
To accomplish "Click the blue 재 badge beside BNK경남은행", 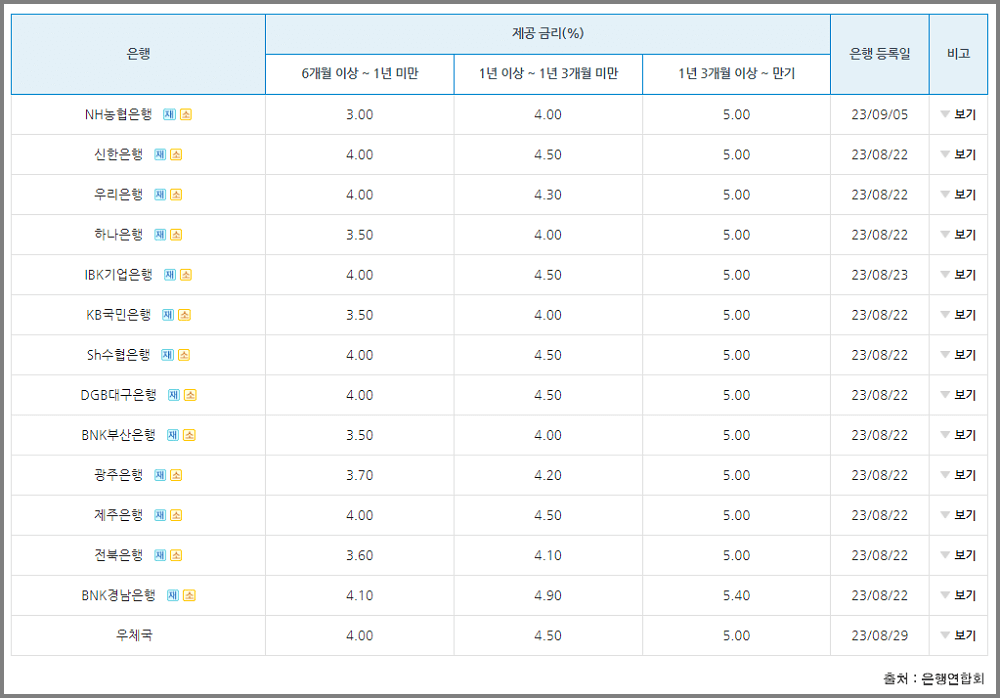I will 172,595.
